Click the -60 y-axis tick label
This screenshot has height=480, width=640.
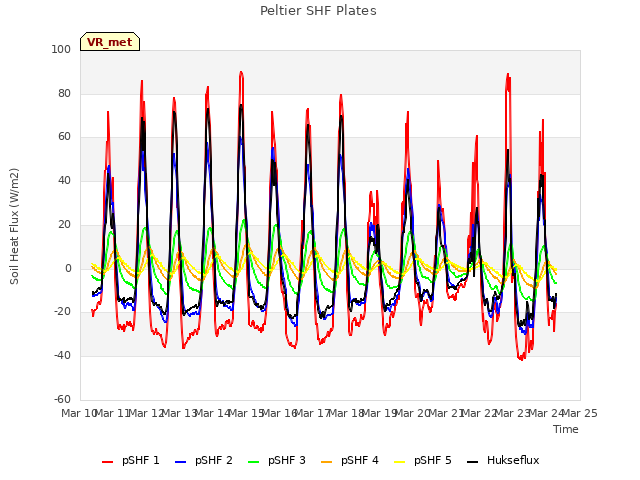[62, 399]
